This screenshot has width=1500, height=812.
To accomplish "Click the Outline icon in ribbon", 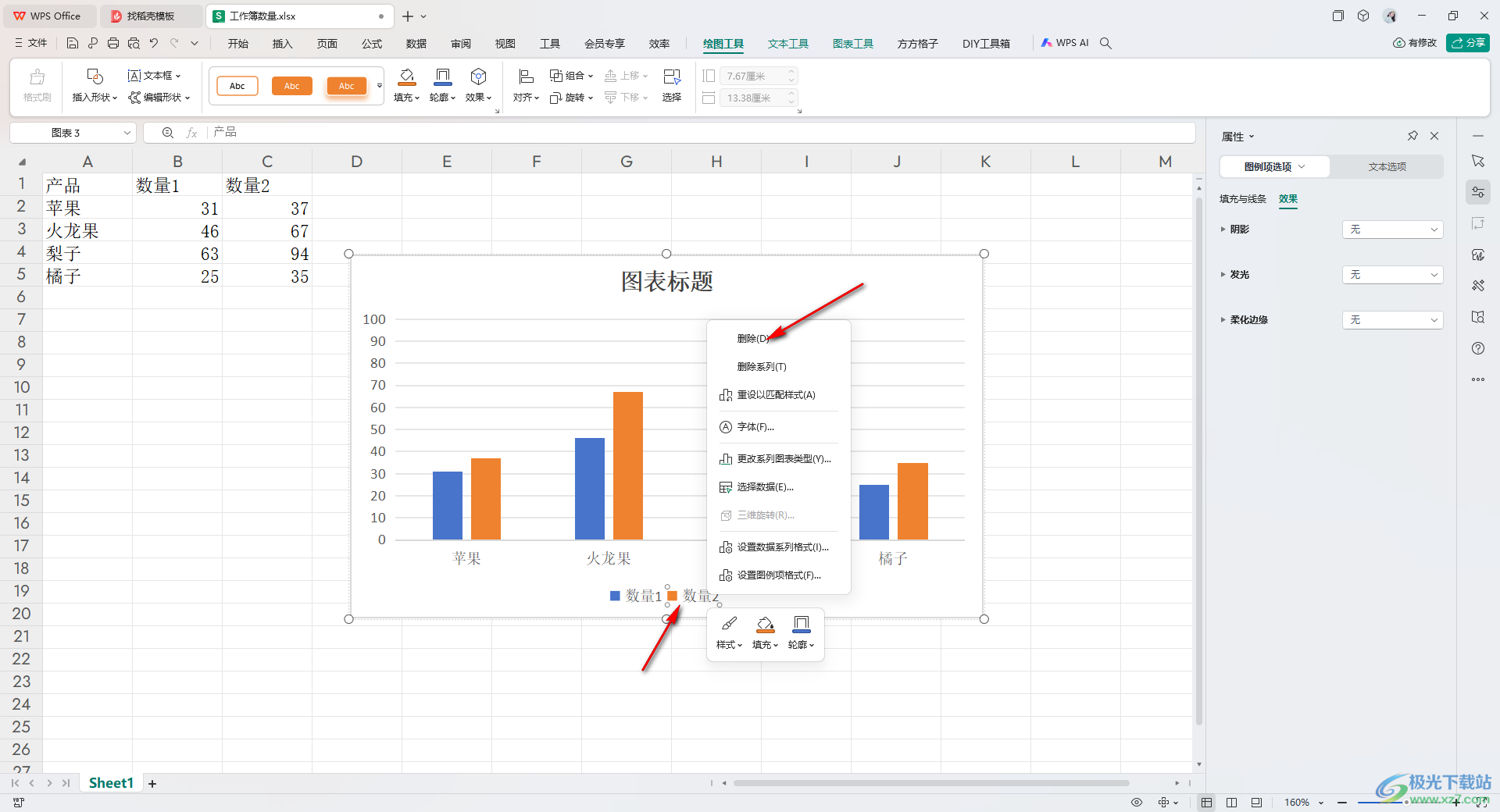I will tap(442, 77).
